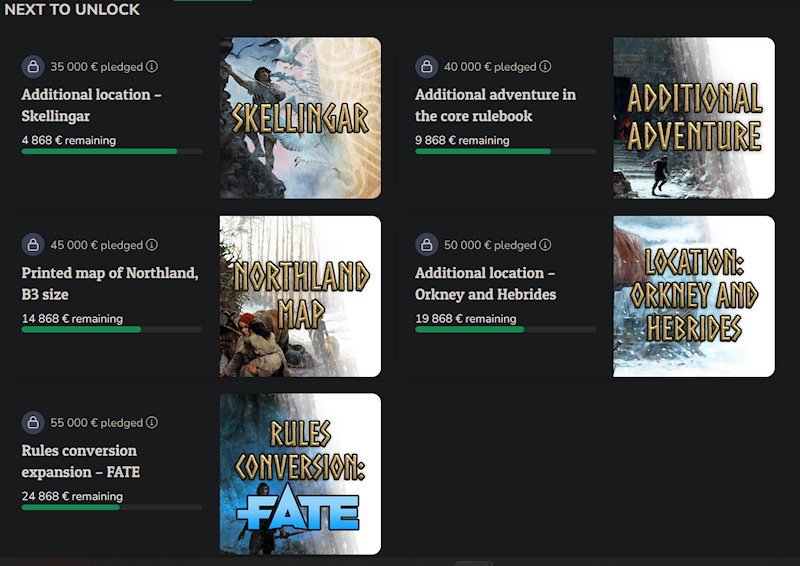Click the lock icon beside 35 000 € pledged

pos(33,67)
